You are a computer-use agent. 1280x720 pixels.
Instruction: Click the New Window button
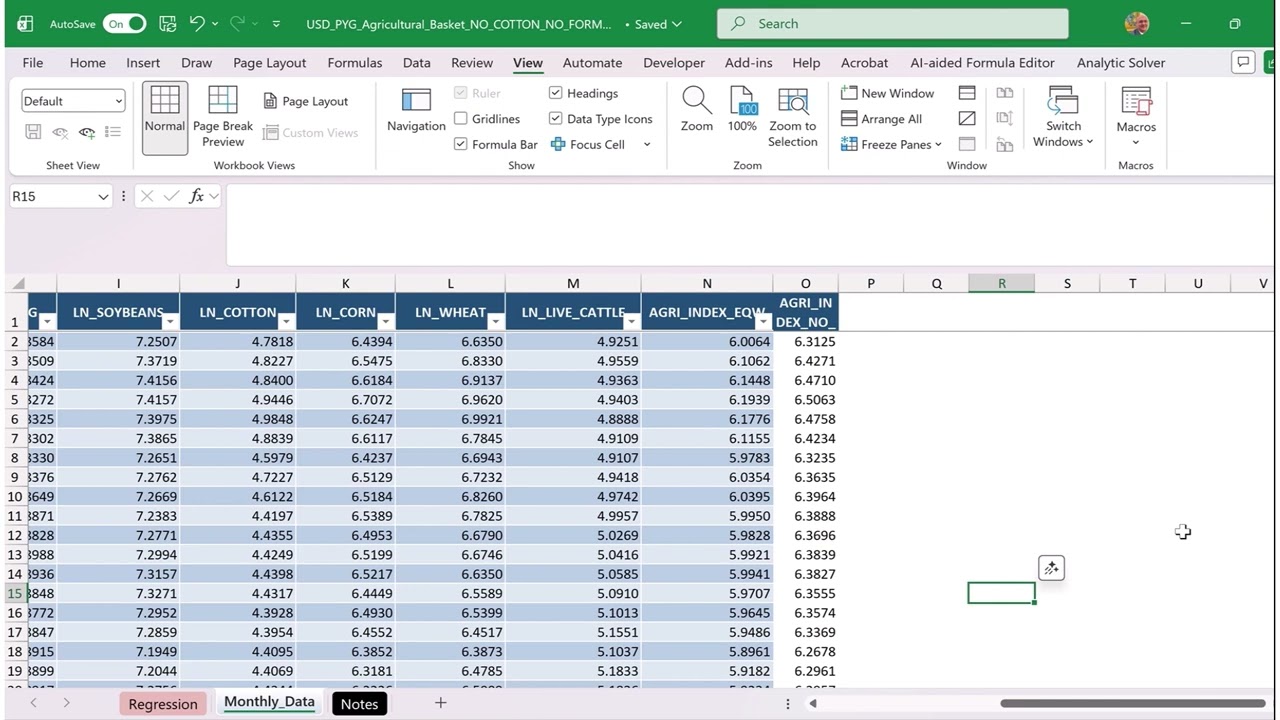888,93
